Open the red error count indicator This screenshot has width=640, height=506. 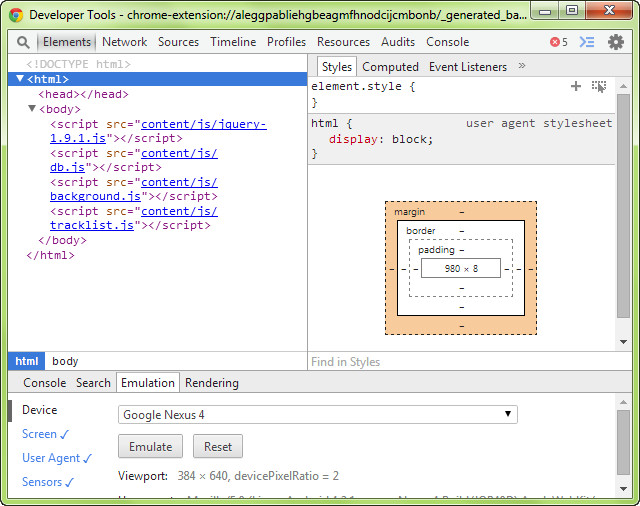coord(559,42)
